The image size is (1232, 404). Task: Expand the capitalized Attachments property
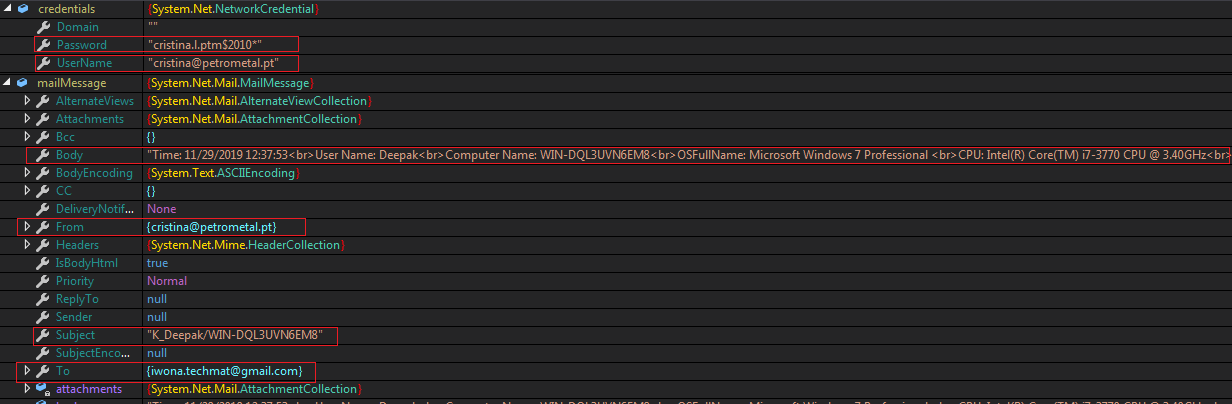pyautogui.click(x=28, y=119)
